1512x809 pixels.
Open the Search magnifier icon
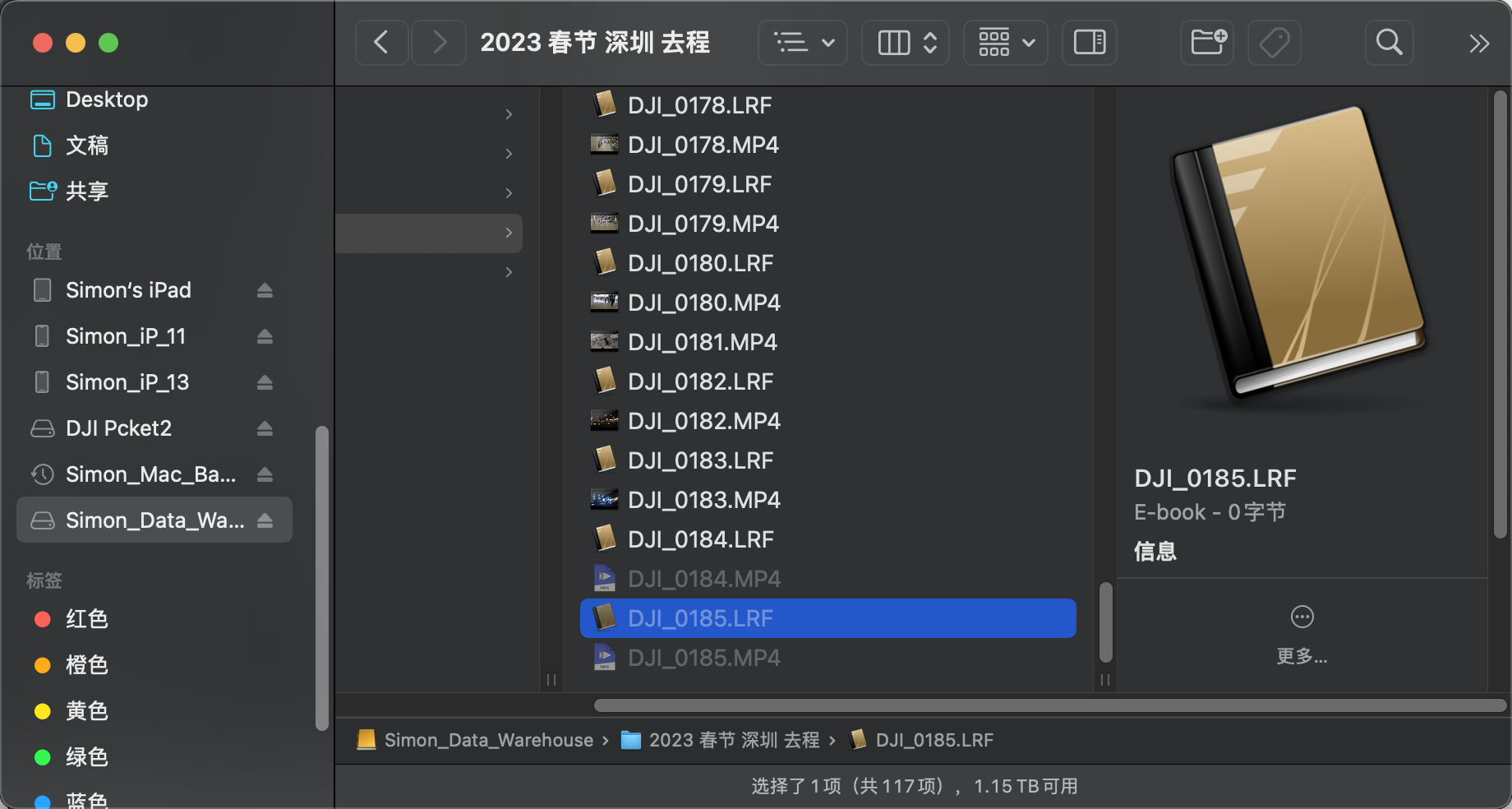(1389, 43)
